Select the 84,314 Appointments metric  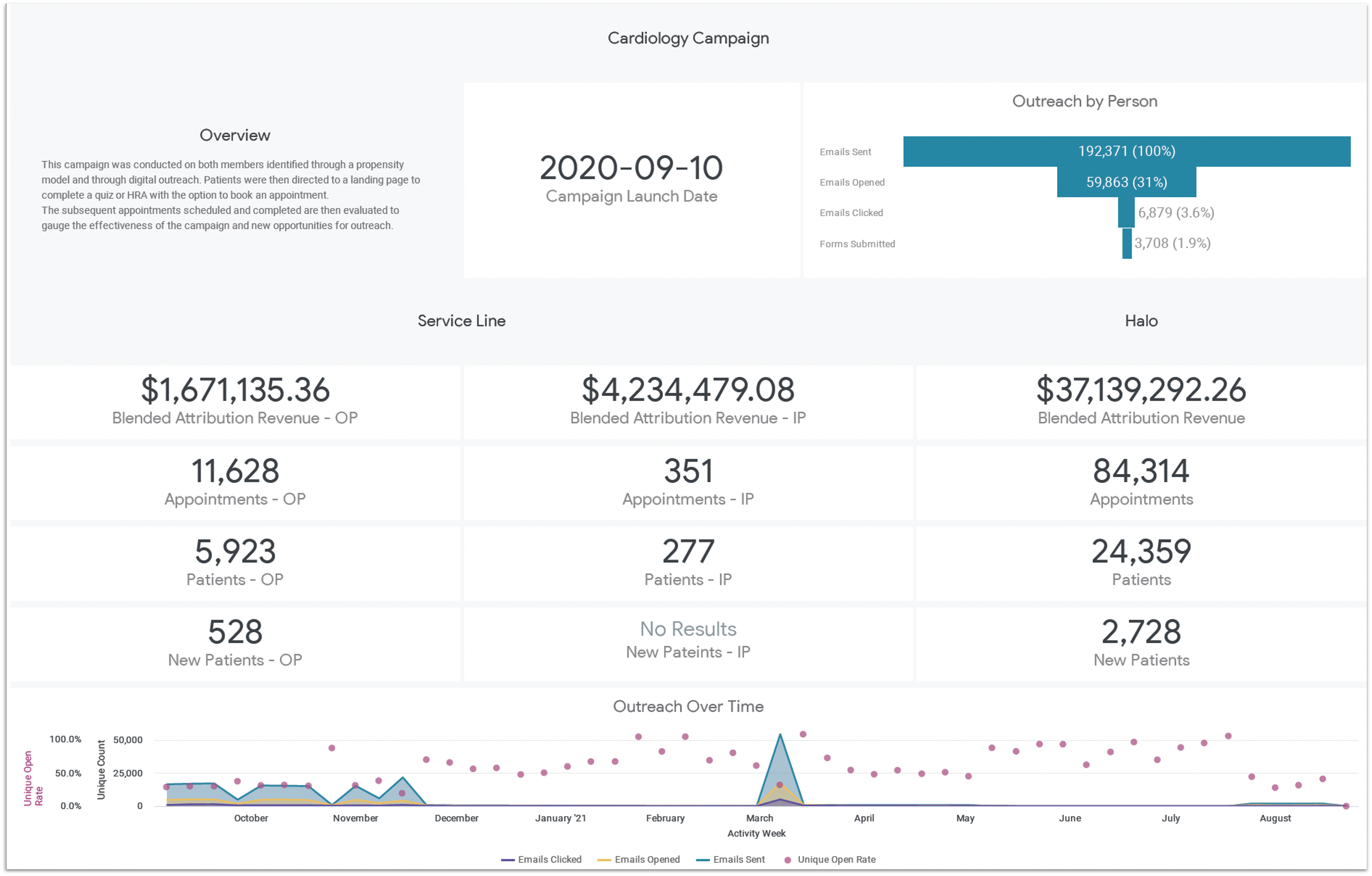click(x=1140, y=471)
